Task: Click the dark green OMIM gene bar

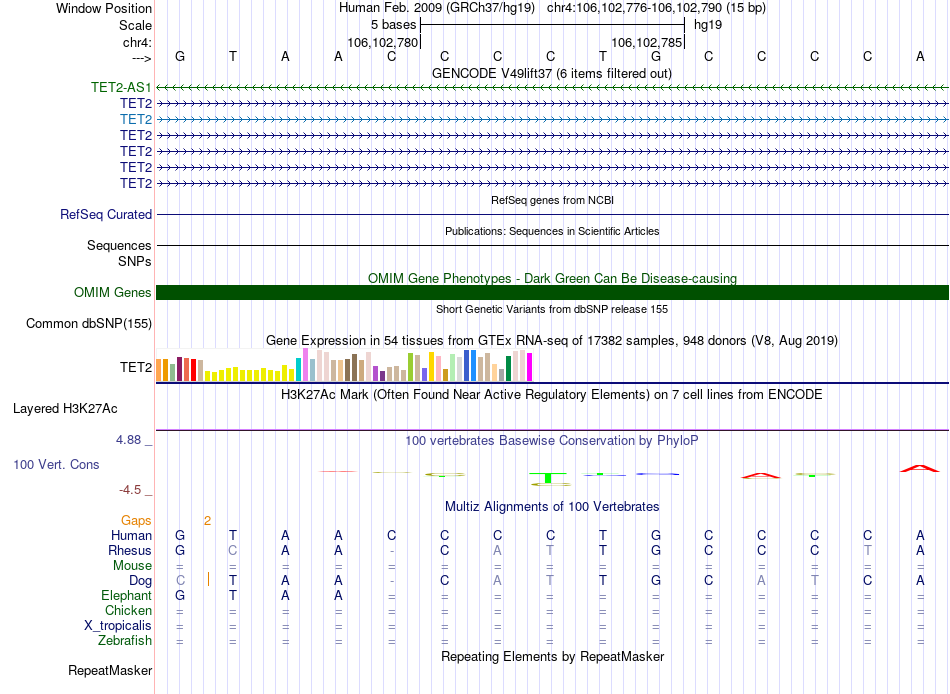Action: point(552,292)
